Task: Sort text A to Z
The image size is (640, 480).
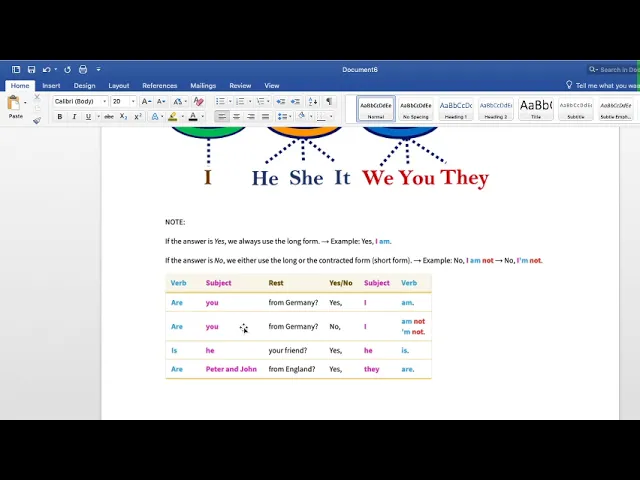Action: click(313, 101)
